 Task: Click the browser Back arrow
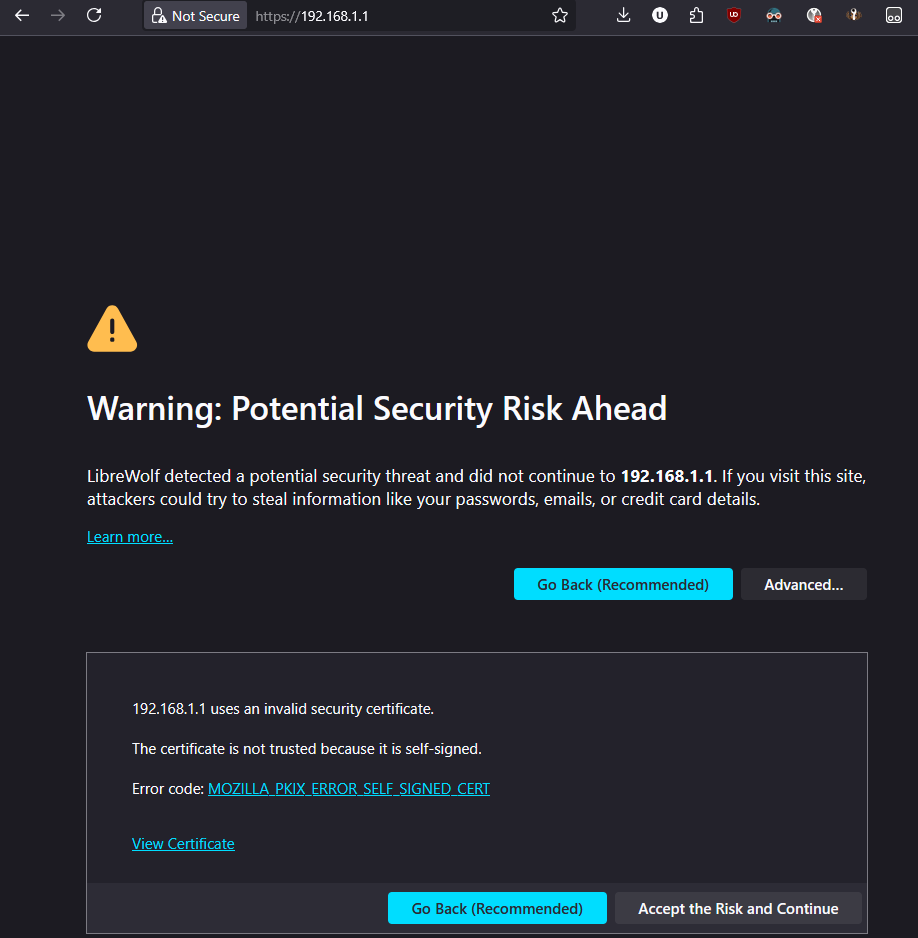22,15
